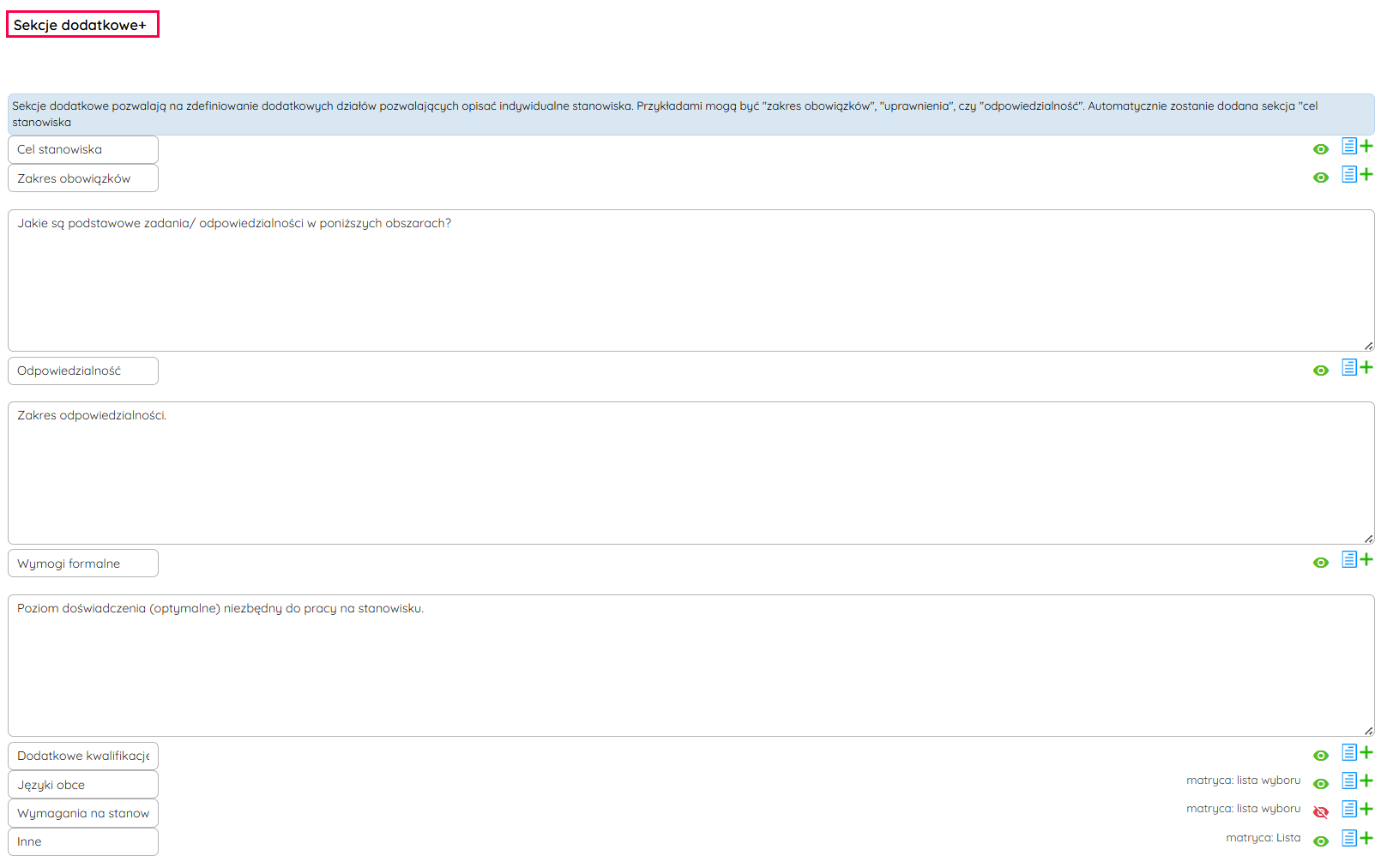Focus the Odpowiedzialność section name field
The image size is (1387, 868).
coord(83,371)
